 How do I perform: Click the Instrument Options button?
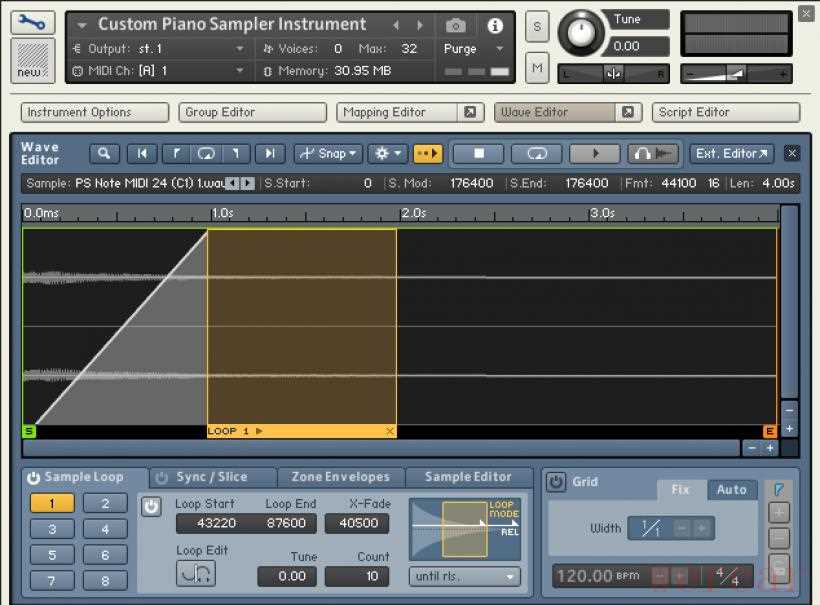(x=94, y=113)
